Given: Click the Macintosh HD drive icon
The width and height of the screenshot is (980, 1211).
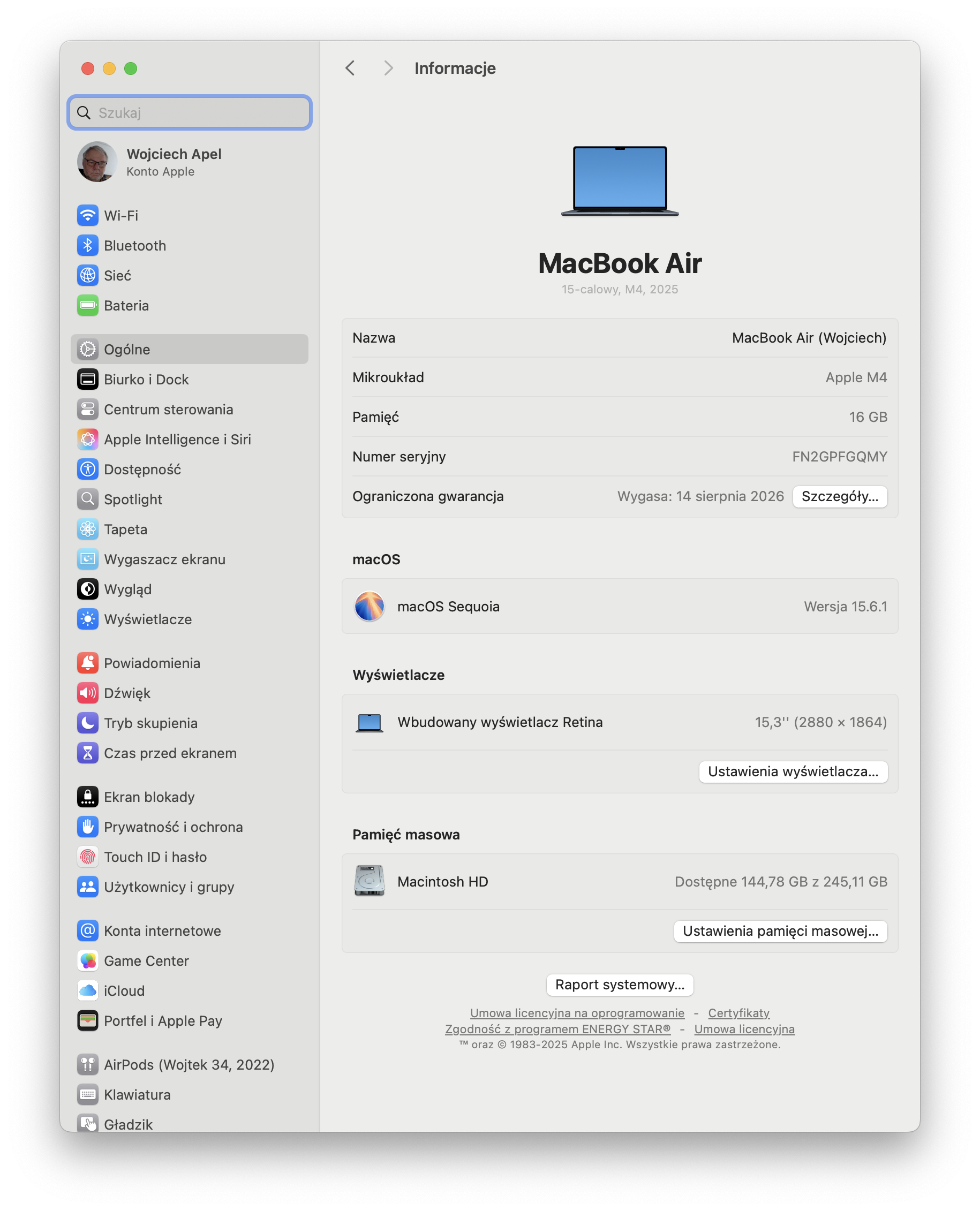Looking at the screenshot, I should 369,881.
